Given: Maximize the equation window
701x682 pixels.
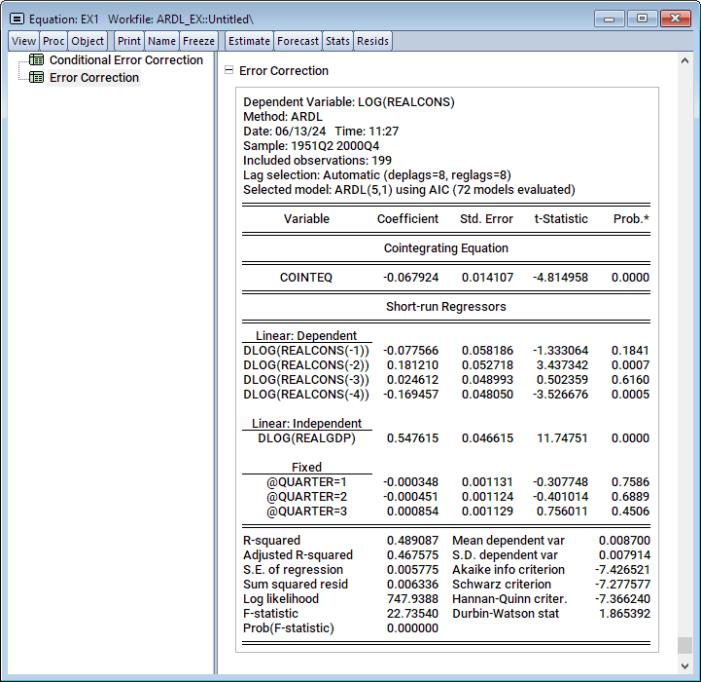Looking at the screenshot, I should [x=643, y=19].
